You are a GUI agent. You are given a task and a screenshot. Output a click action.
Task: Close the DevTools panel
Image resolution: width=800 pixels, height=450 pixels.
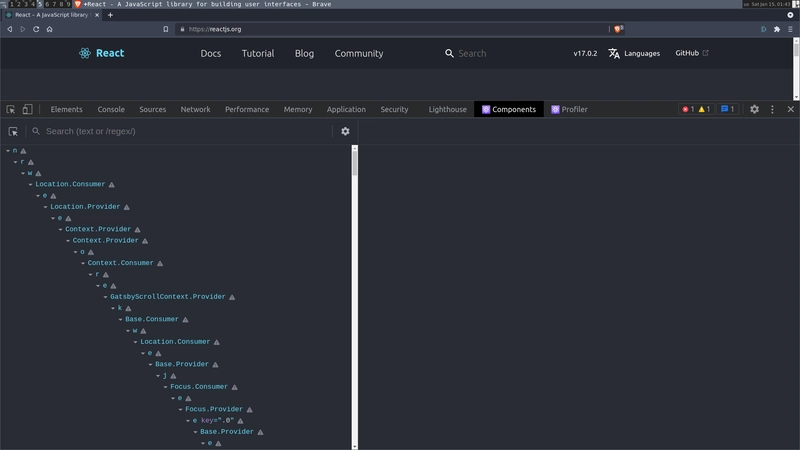point(790,109)
